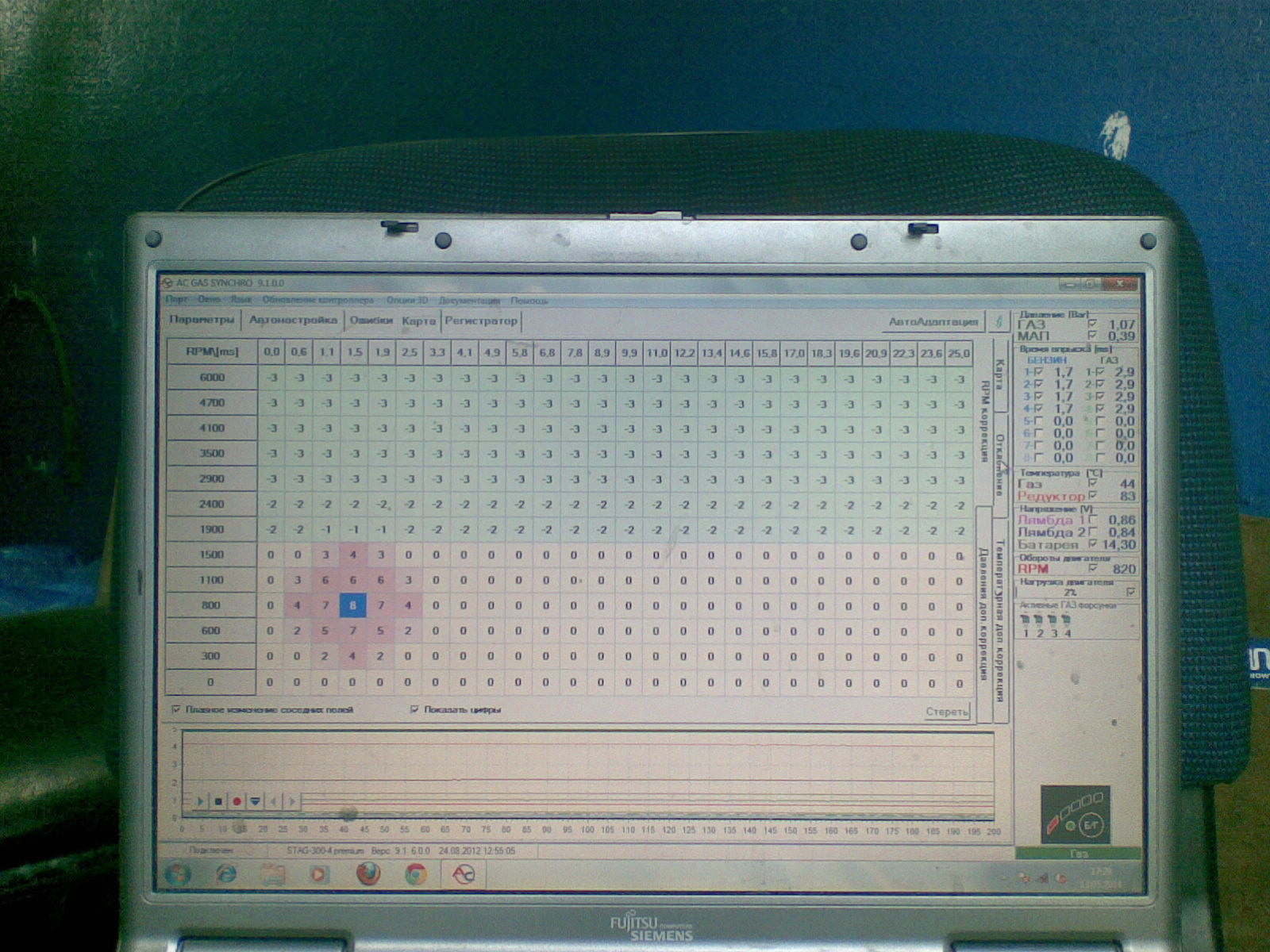Open the Ошибки tab

tap(371, 321)
